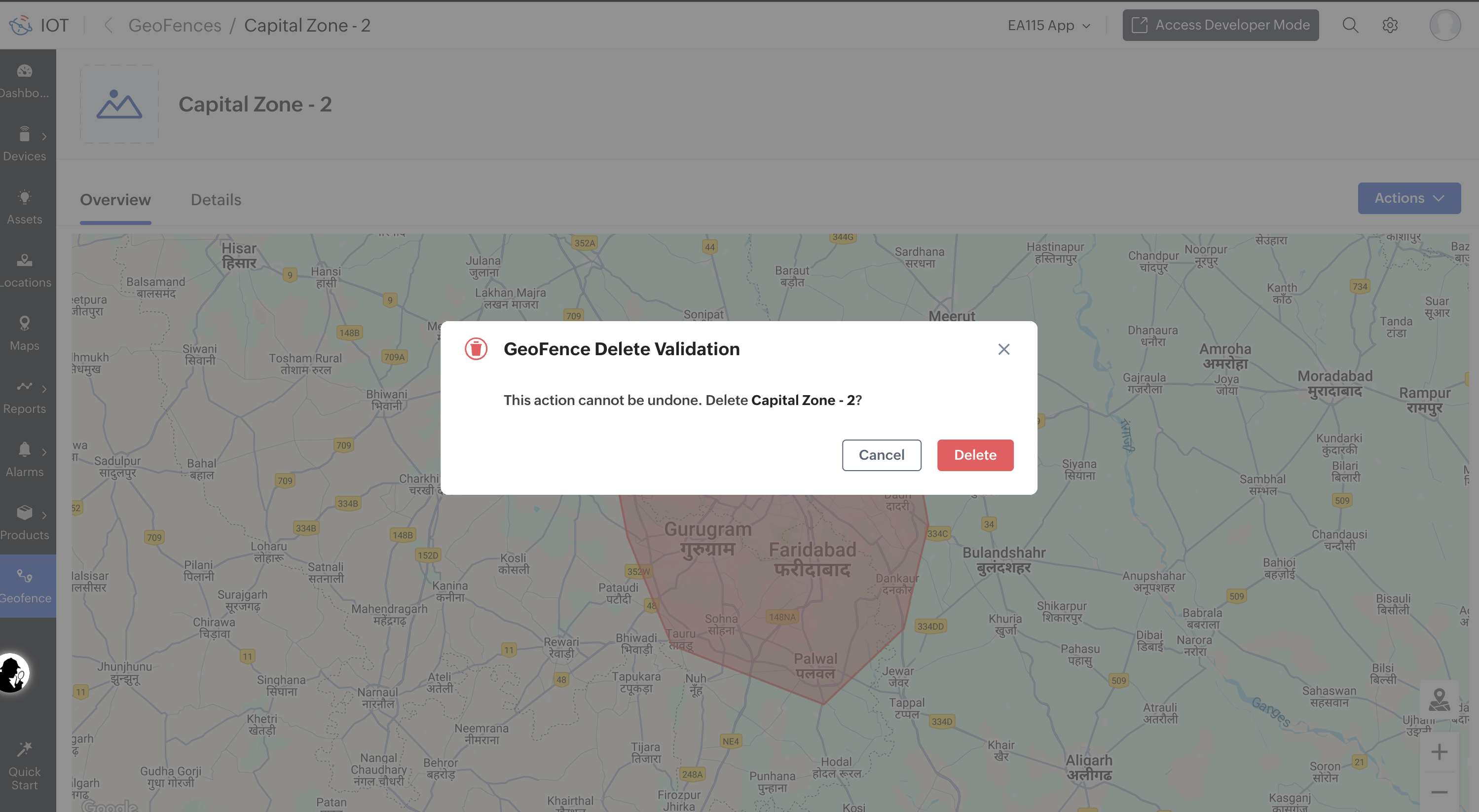Click GeoFences breadcrumb link
Viewport: 1479px width, 812px height.
tap(175, 25)
